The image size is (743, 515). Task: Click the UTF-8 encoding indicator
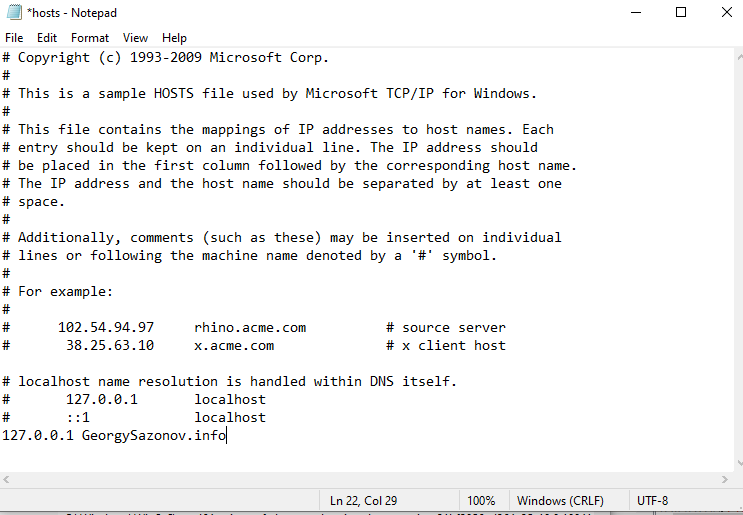tap(652, 500)
